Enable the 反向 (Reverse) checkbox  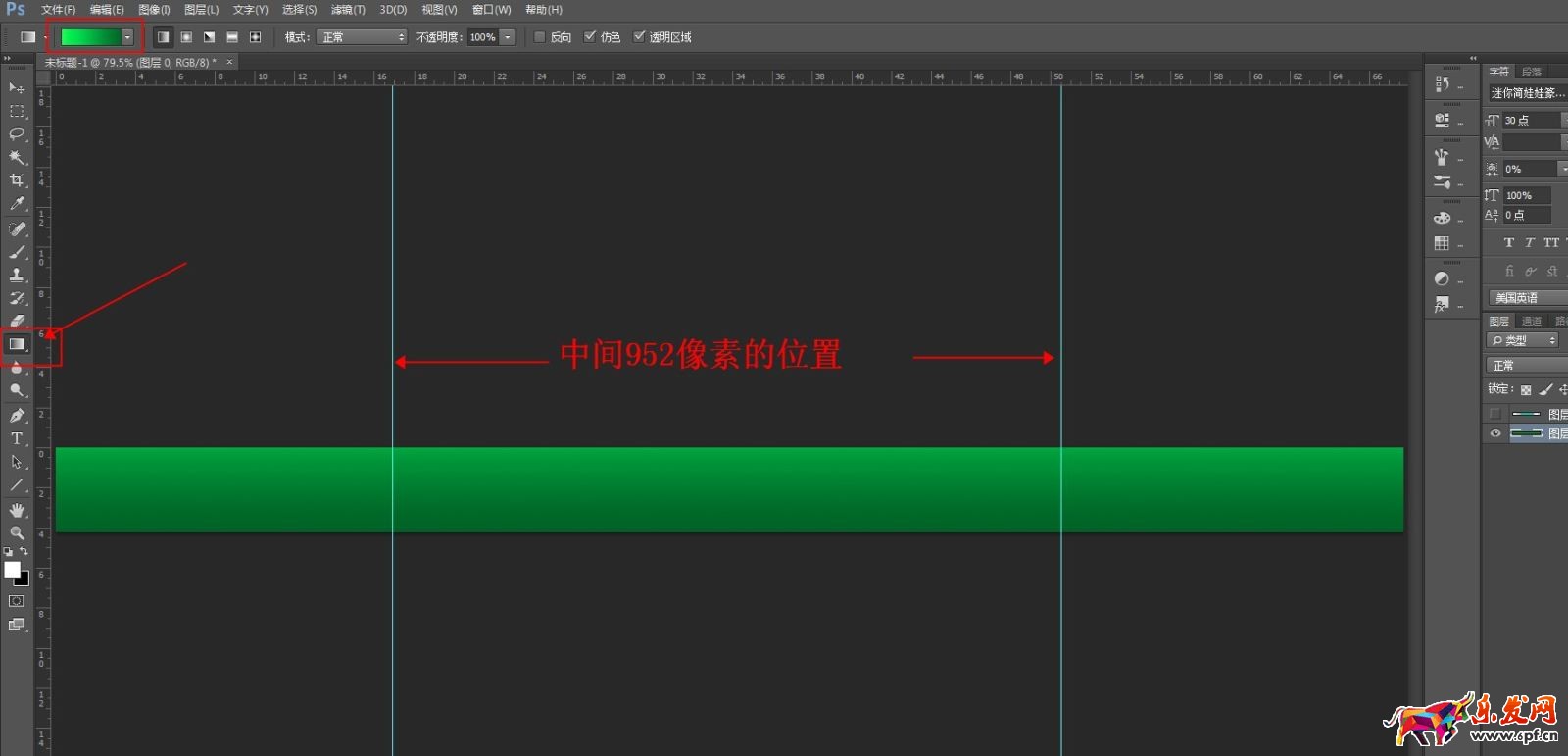539,37
